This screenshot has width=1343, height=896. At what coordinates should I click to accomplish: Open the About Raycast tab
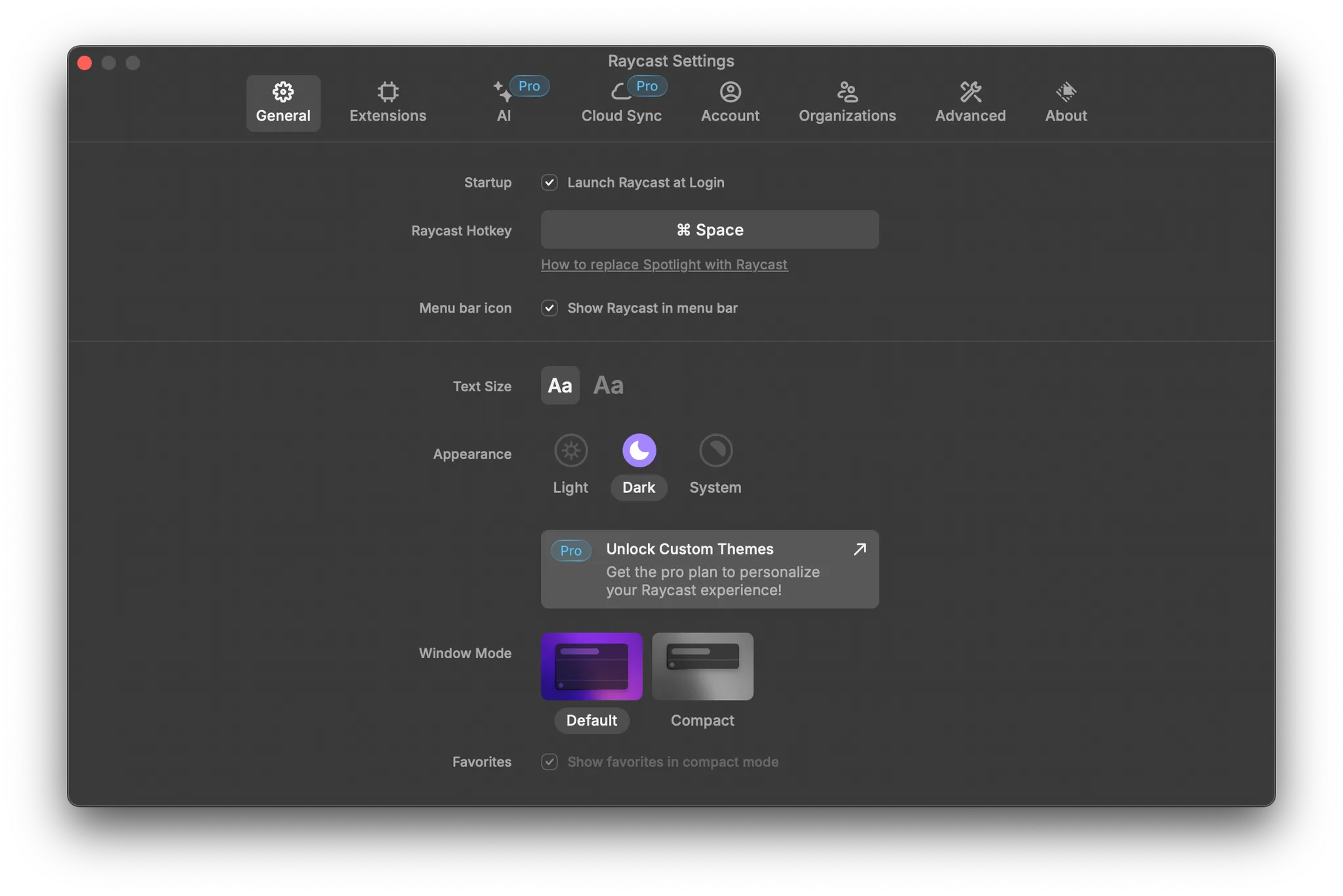coord(1066,103)
